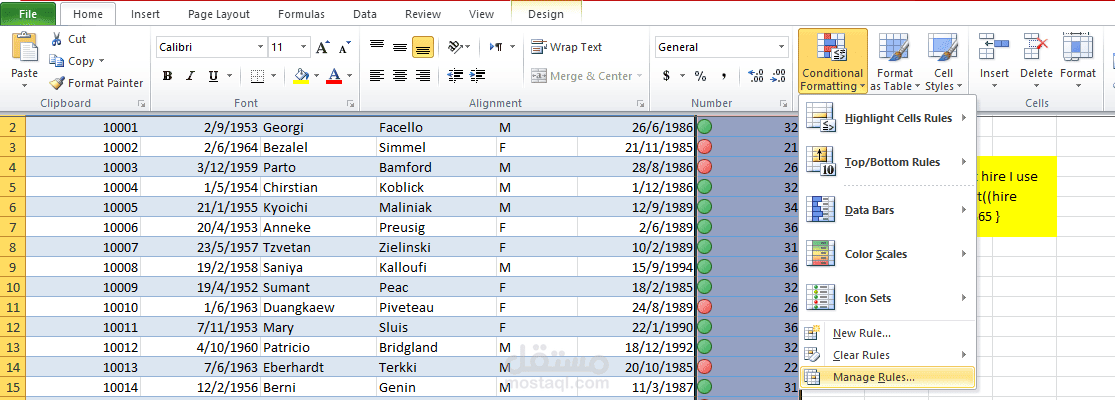Click the Conditional Formatting button
The image size is (1115, 400).
tap(832, 62)
